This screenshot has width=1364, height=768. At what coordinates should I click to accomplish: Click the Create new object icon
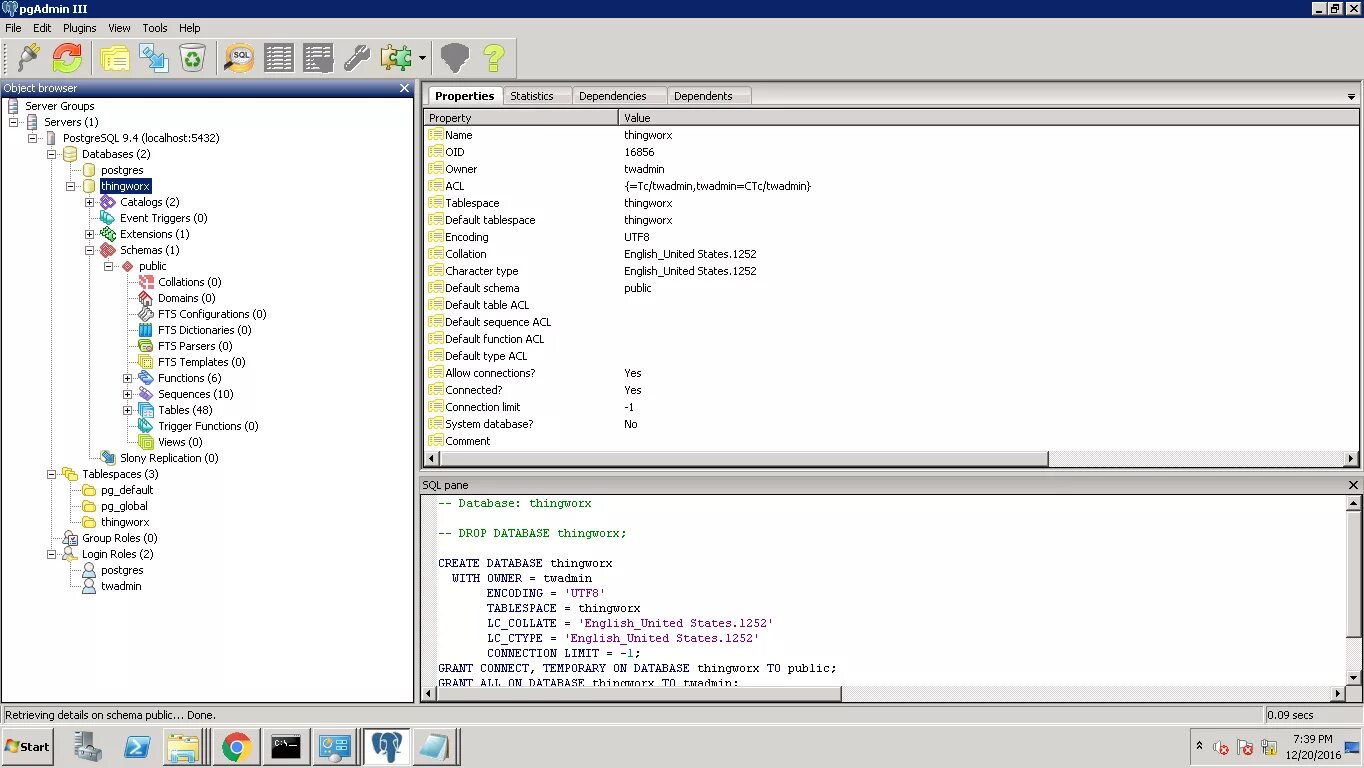click(x=154, y=58)
